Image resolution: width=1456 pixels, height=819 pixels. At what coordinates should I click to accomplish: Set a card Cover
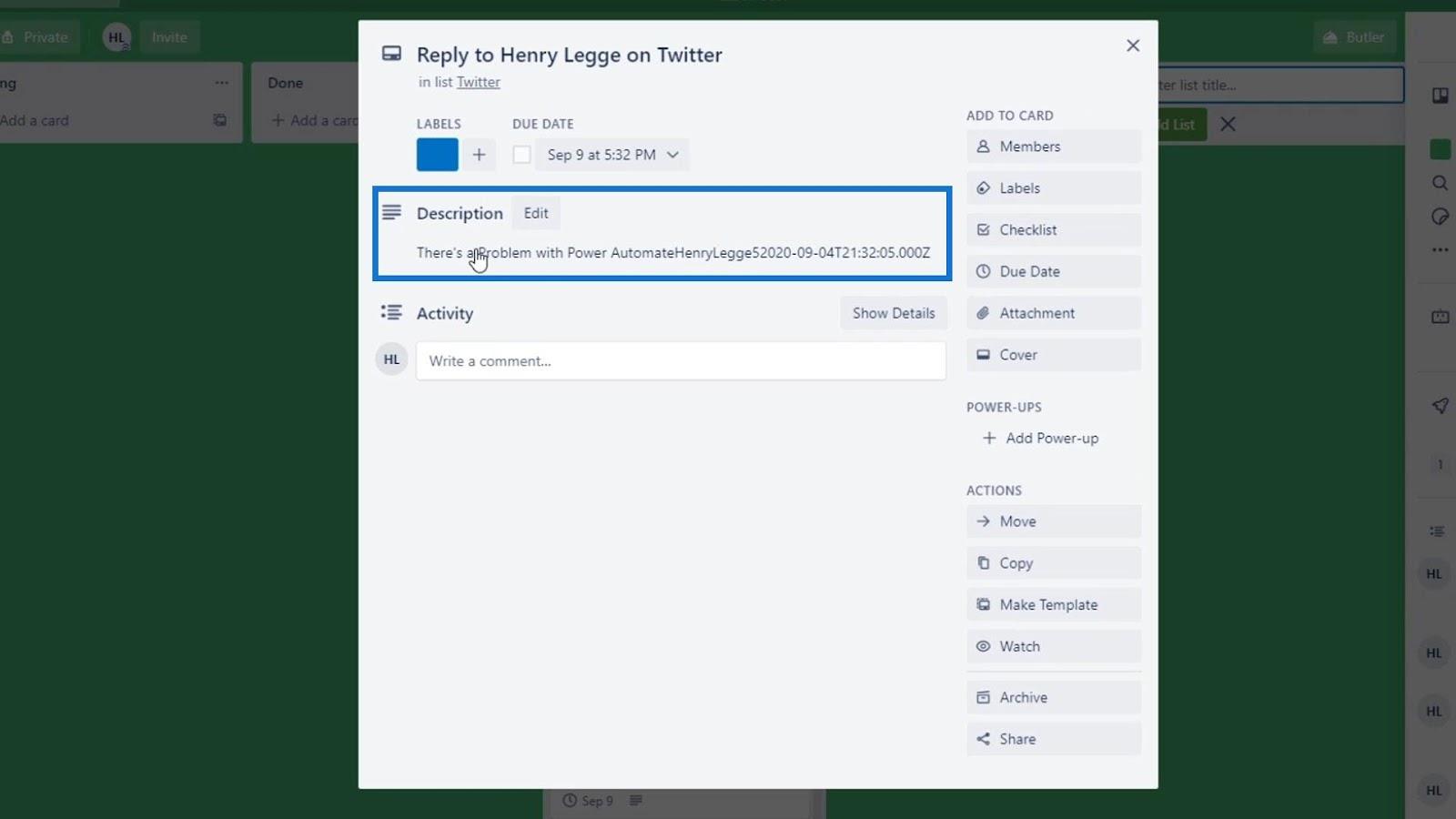(x=1054, y=355)
